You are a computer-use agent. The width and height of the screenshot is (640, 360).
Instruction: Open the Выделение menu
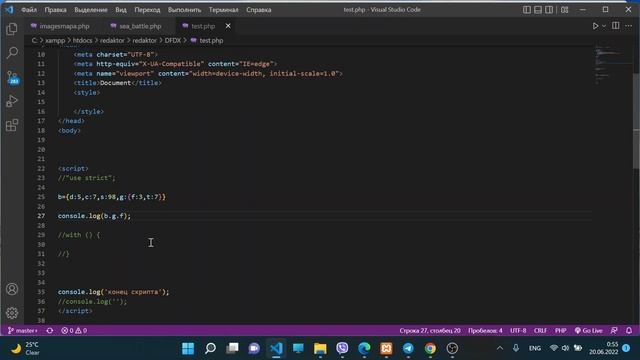(x=91, y=10)
